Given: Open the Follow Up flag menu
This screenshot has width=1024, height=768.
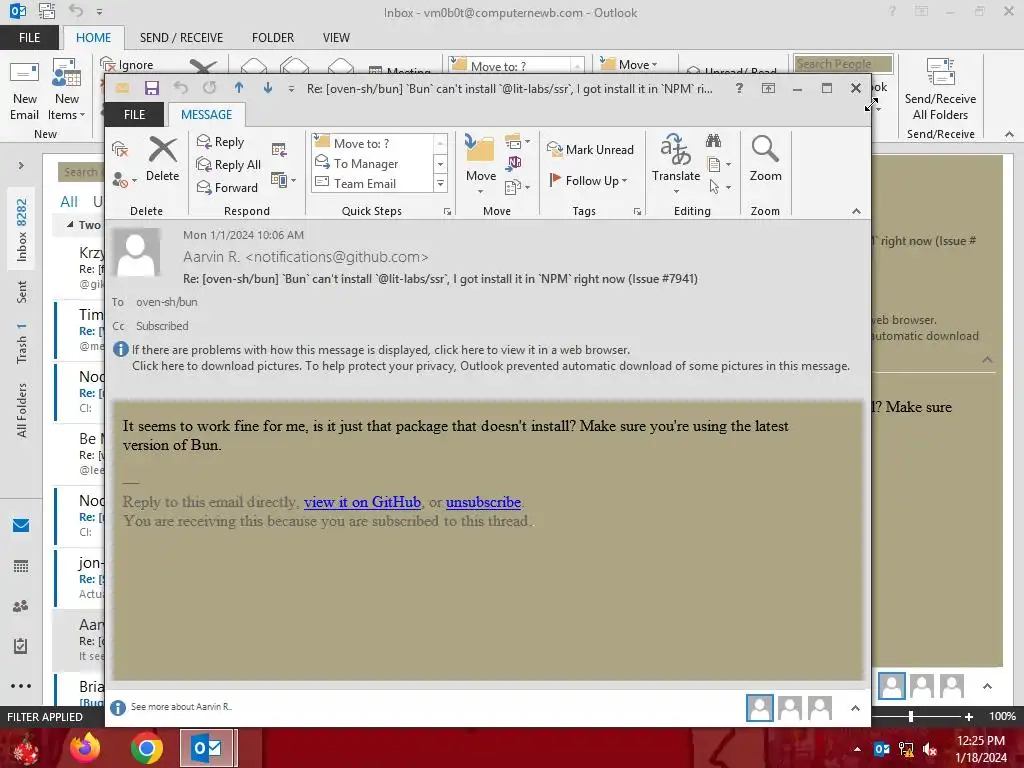Looking at the screenshot, I should (x=588, y=180).
